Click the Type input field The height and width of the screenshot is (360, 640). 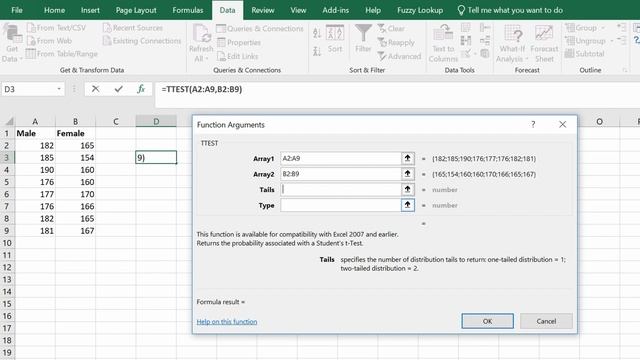341,205
